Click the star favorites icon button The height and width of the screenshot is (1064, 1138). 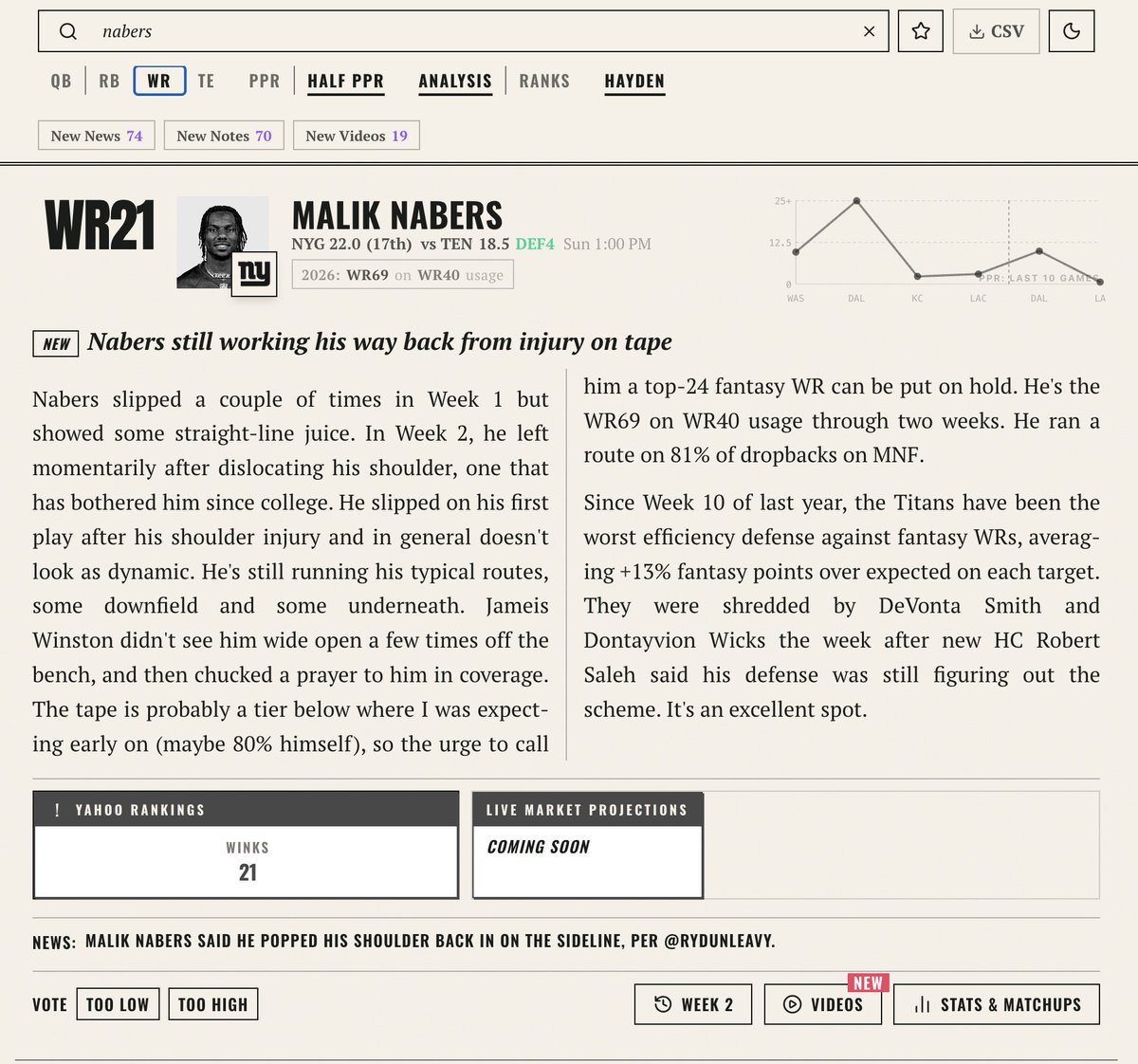coord(920,31)
